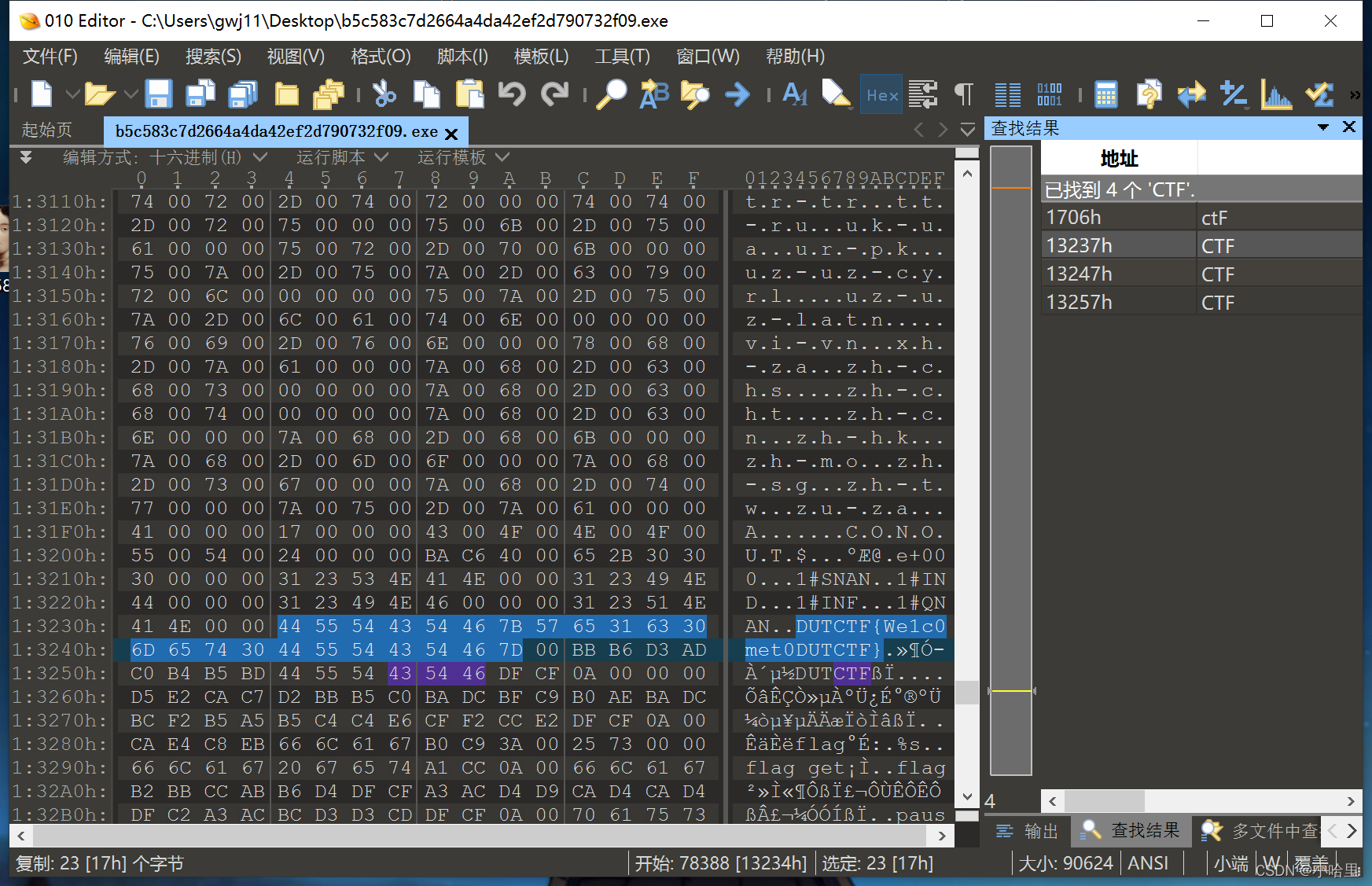The height and width of the screenshot is (886, 1372).
Task: Click the Save file floppy icon
Action: pos(158,94)
